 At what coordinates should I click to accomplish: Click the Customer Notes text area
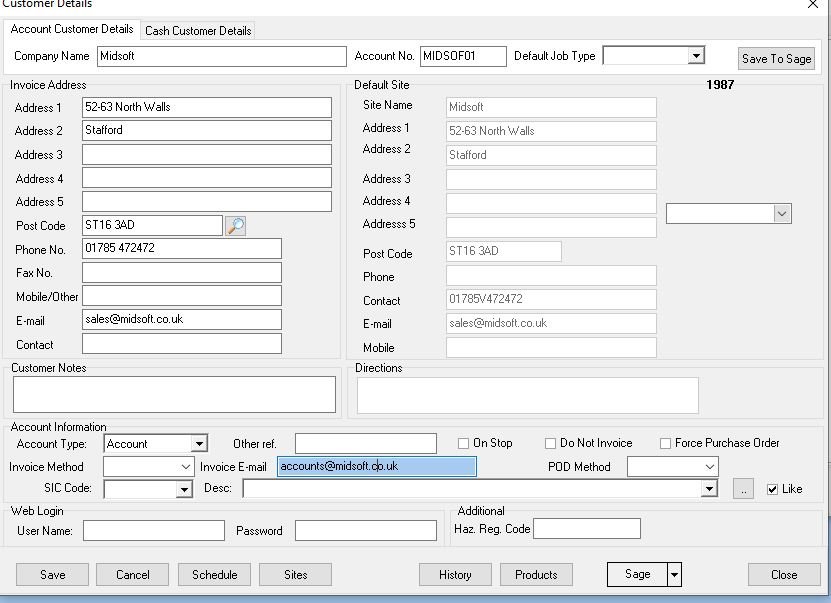point(174,395)
